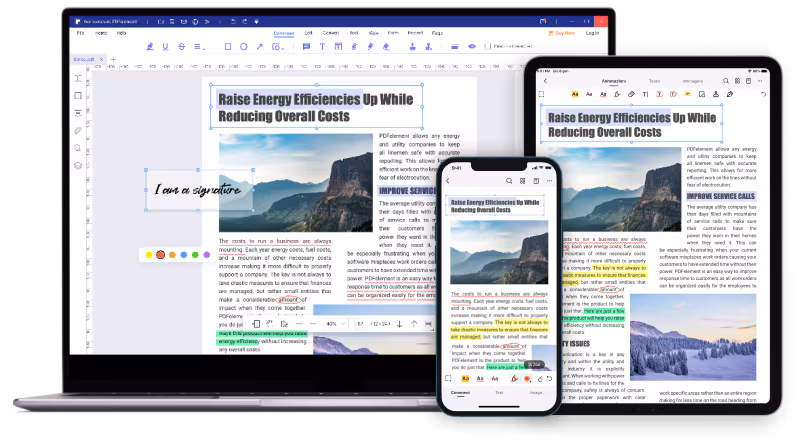Pick the blue color swatch on the laptop
The height and width of the screenshot is (444, 798).
click(x=184, y=255)
